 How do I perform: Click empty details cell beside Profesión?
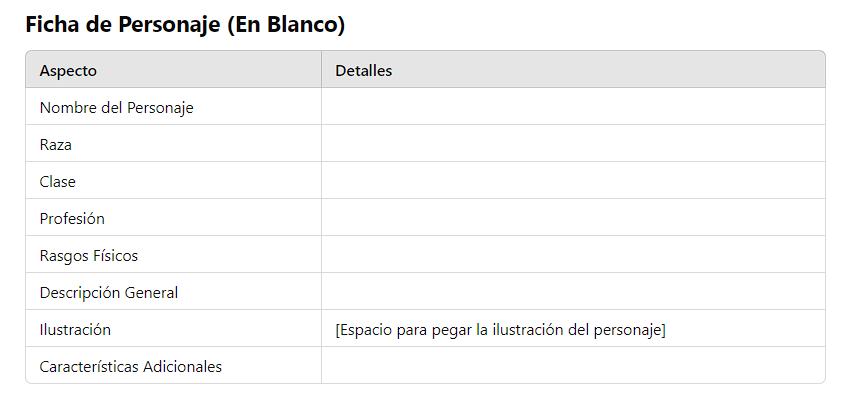pos(574,217)
